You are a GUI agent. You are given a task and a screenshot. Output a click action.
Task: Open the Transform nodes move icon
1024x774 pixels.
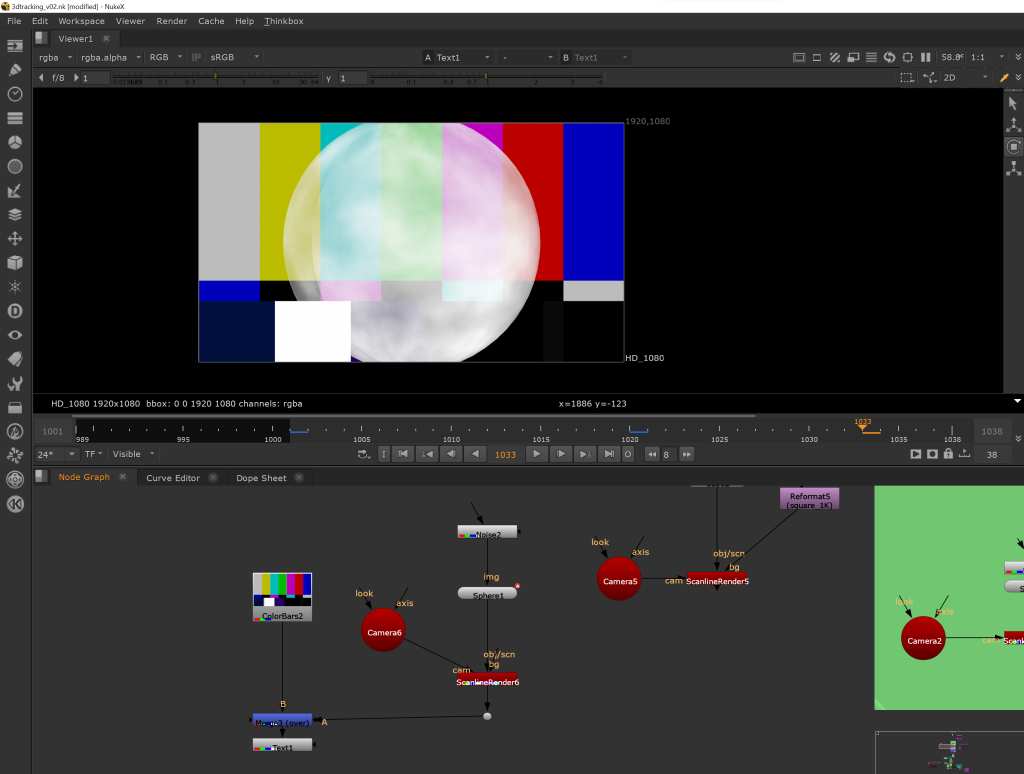15,239
